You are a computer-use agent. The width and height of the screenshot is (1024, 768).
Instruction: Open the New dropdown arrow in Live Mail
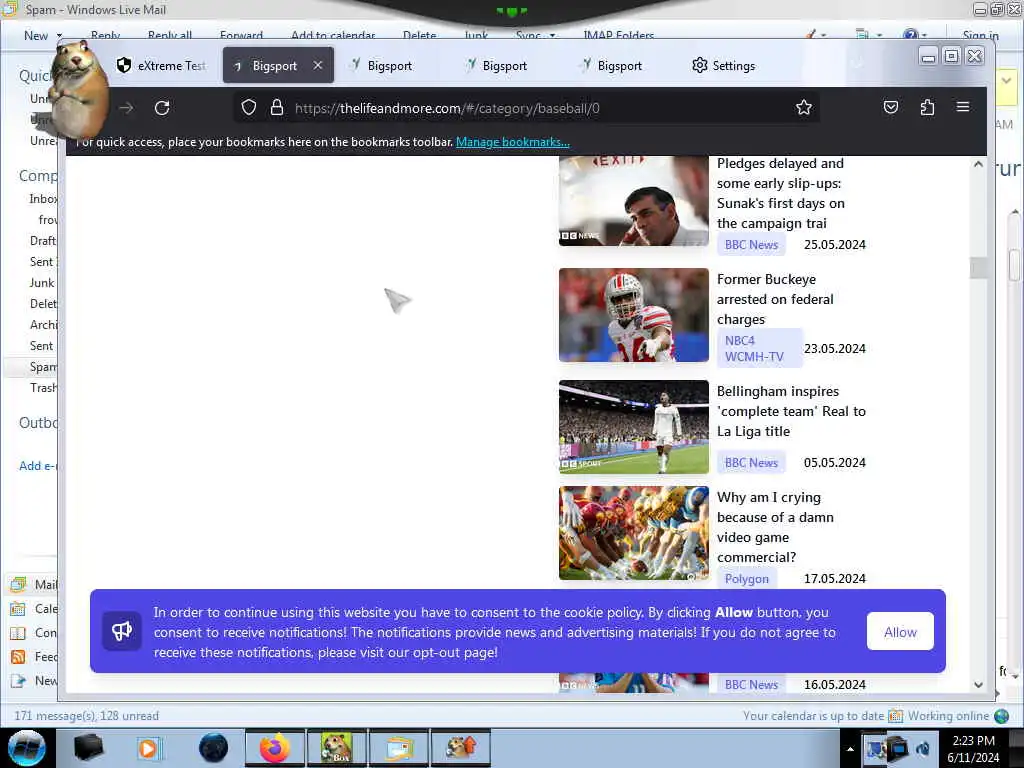coord(59,36)
